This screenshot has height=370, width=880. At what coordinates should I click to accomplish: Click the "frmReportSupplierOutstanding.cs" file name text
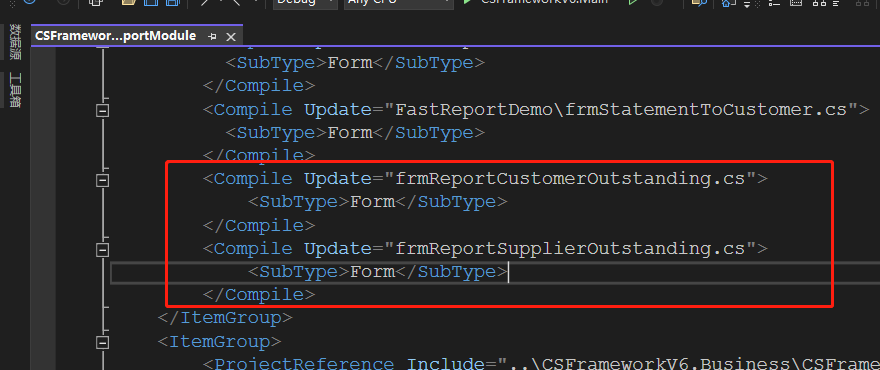pos(570,248)
